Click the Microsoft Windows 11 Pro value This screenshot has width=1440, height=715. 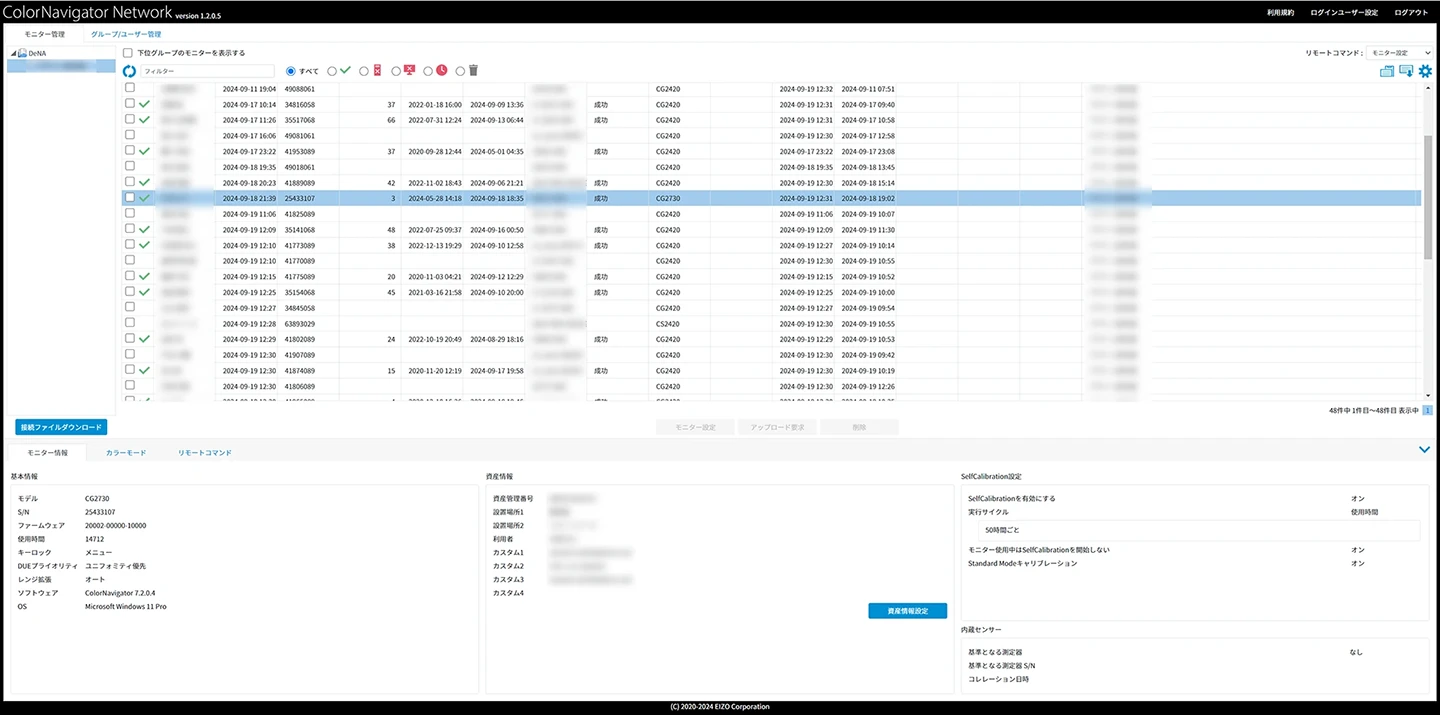click(x=125, y=606)
